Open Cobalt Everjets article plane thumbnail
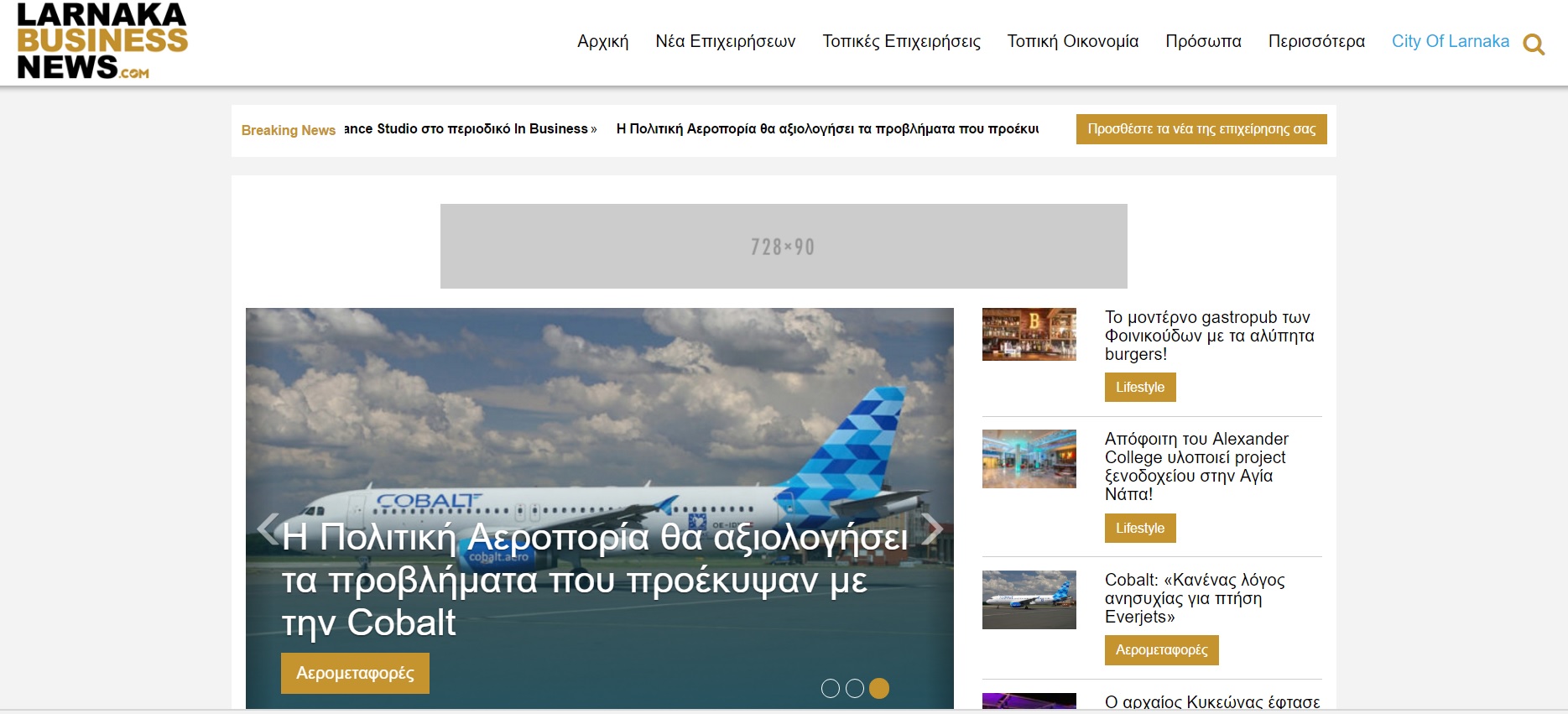The width and height of the screenshot is (1568, 714). coord(1029,600)
